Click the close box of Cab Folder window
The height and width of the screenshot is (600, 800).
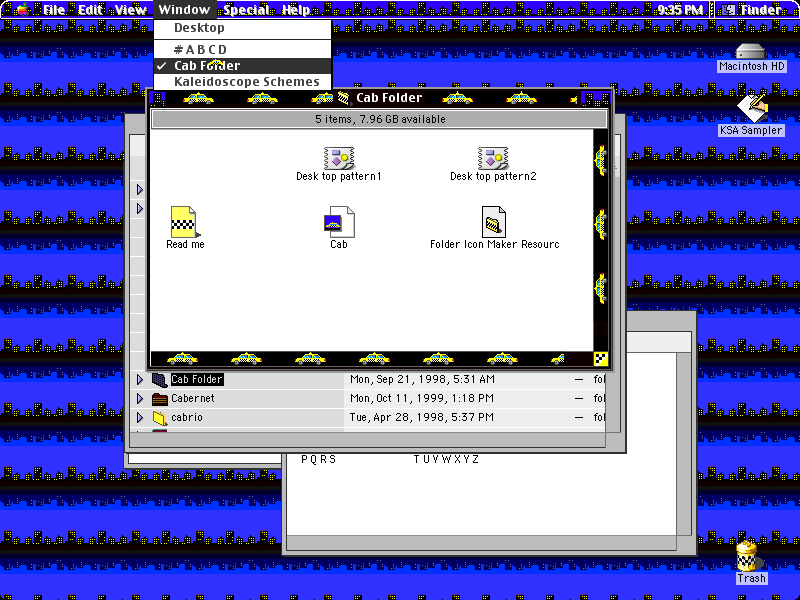pos(158,98)
